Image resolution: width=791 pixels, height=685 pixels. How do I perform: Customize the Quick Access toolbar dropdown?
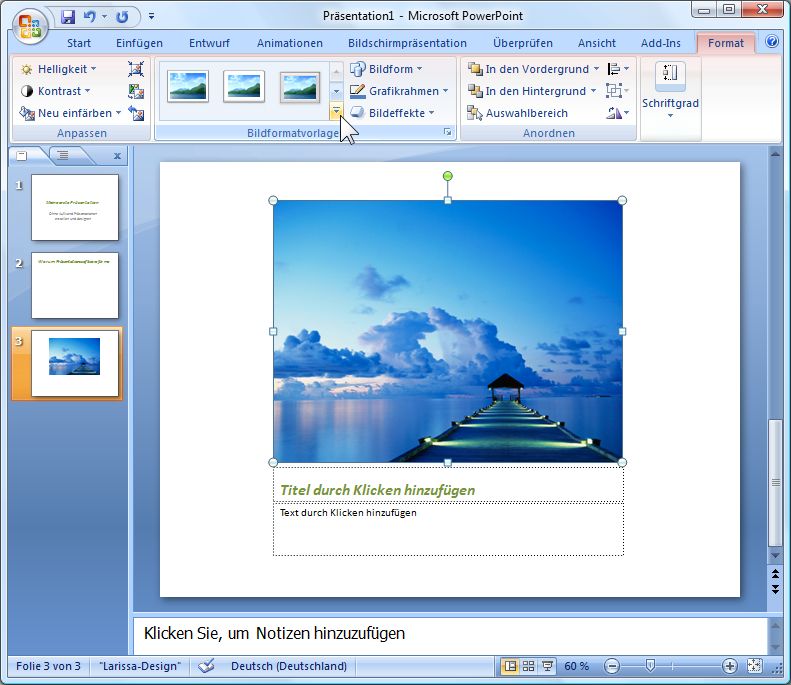coord(151,17)
